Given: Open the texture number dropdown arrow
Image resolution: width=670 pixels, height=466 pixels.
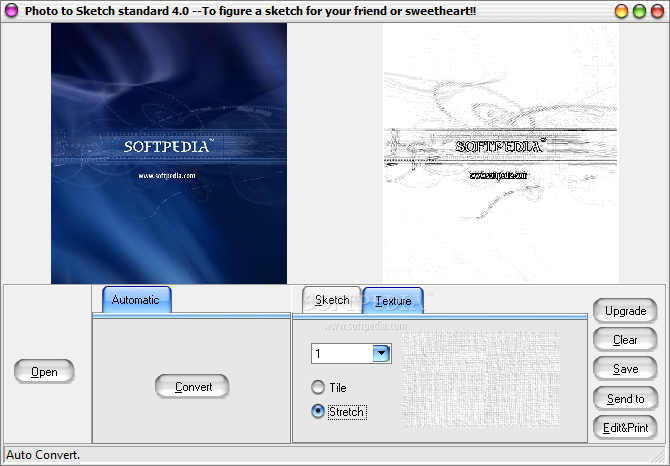Looking at the screenshot, I should [x=382, y=353].
